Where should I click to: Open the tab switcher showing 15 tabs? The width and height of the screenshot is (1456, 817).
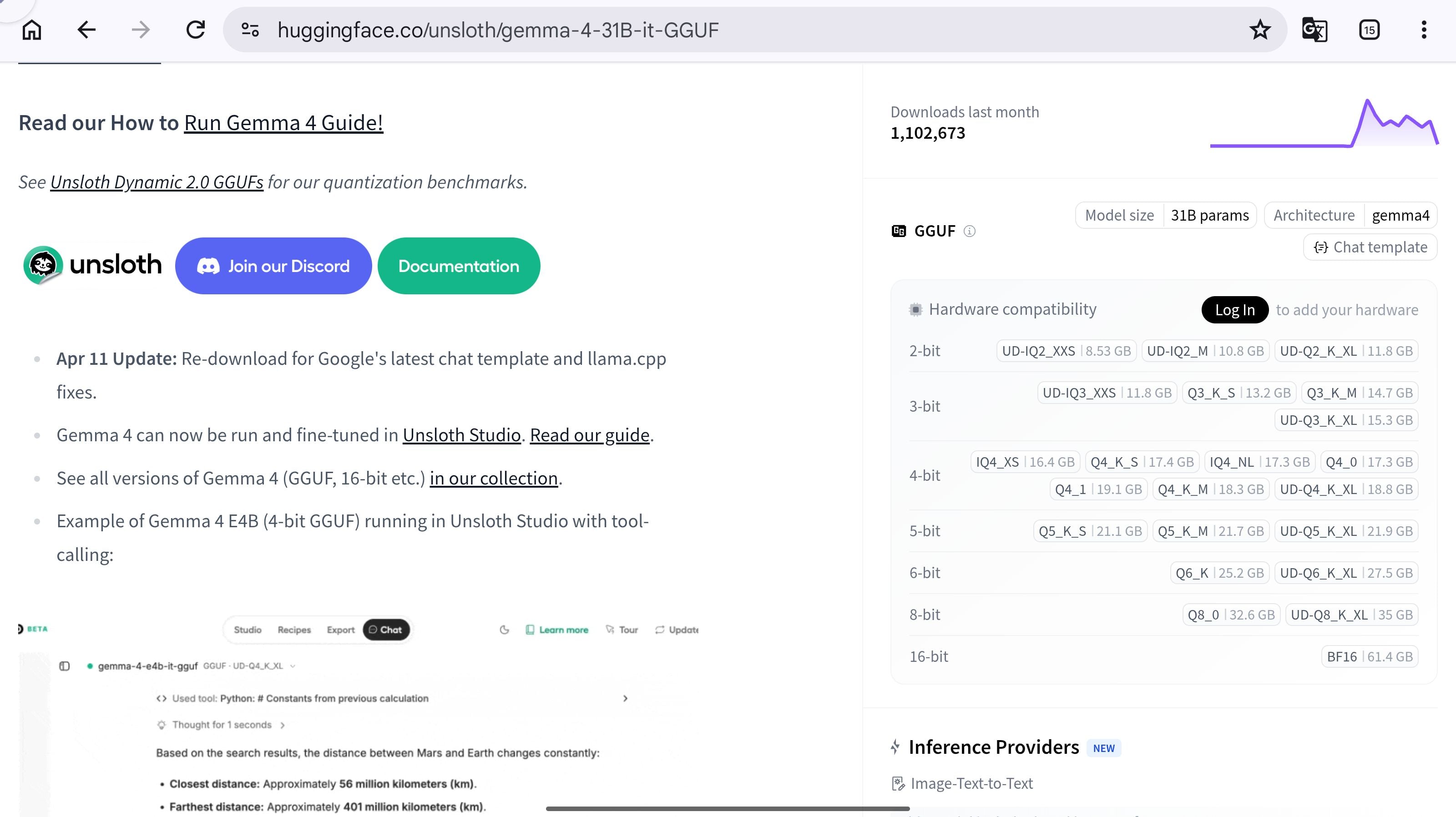(x=1369, y=30)
